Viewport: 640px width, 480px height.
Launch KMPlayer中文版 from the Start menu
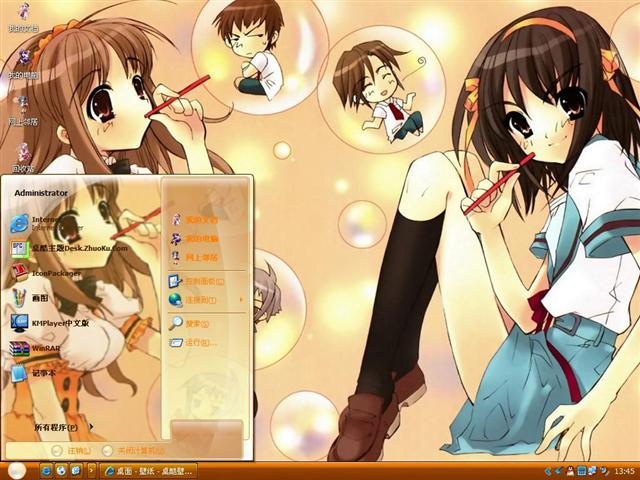point(50,323)
